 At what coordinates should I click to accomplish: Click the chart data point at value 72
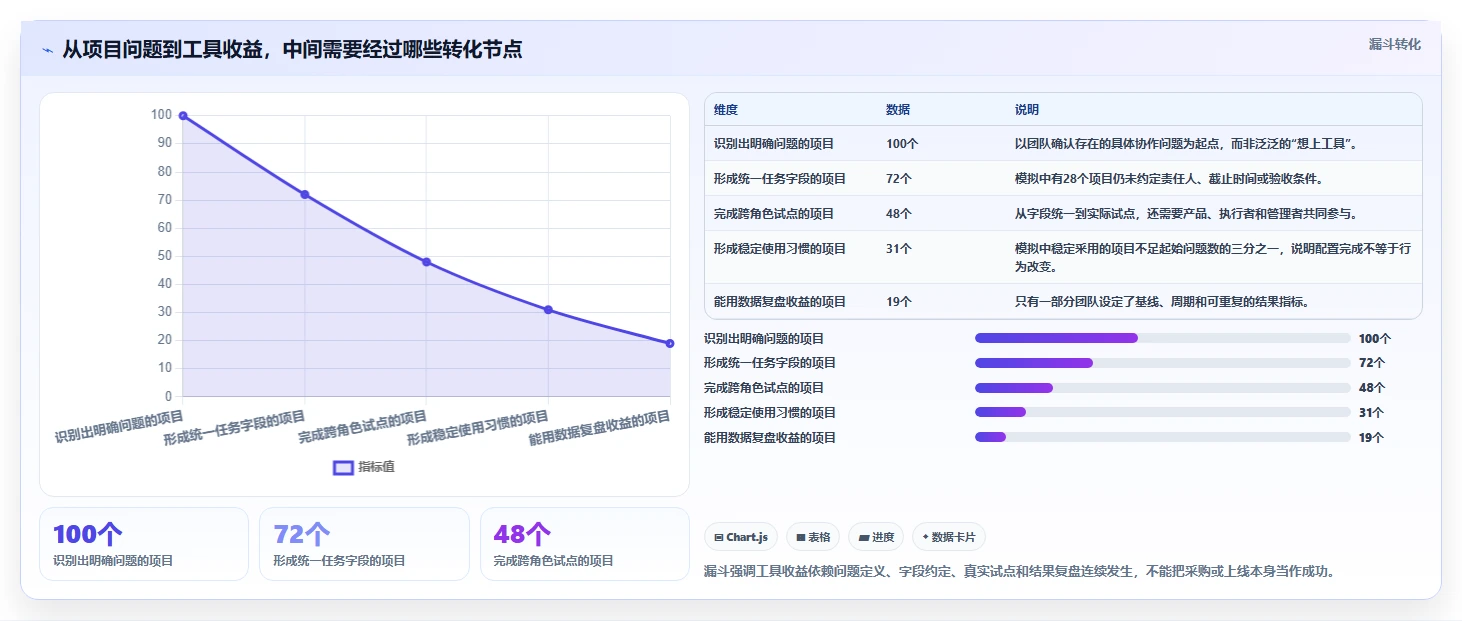[305, 194]
